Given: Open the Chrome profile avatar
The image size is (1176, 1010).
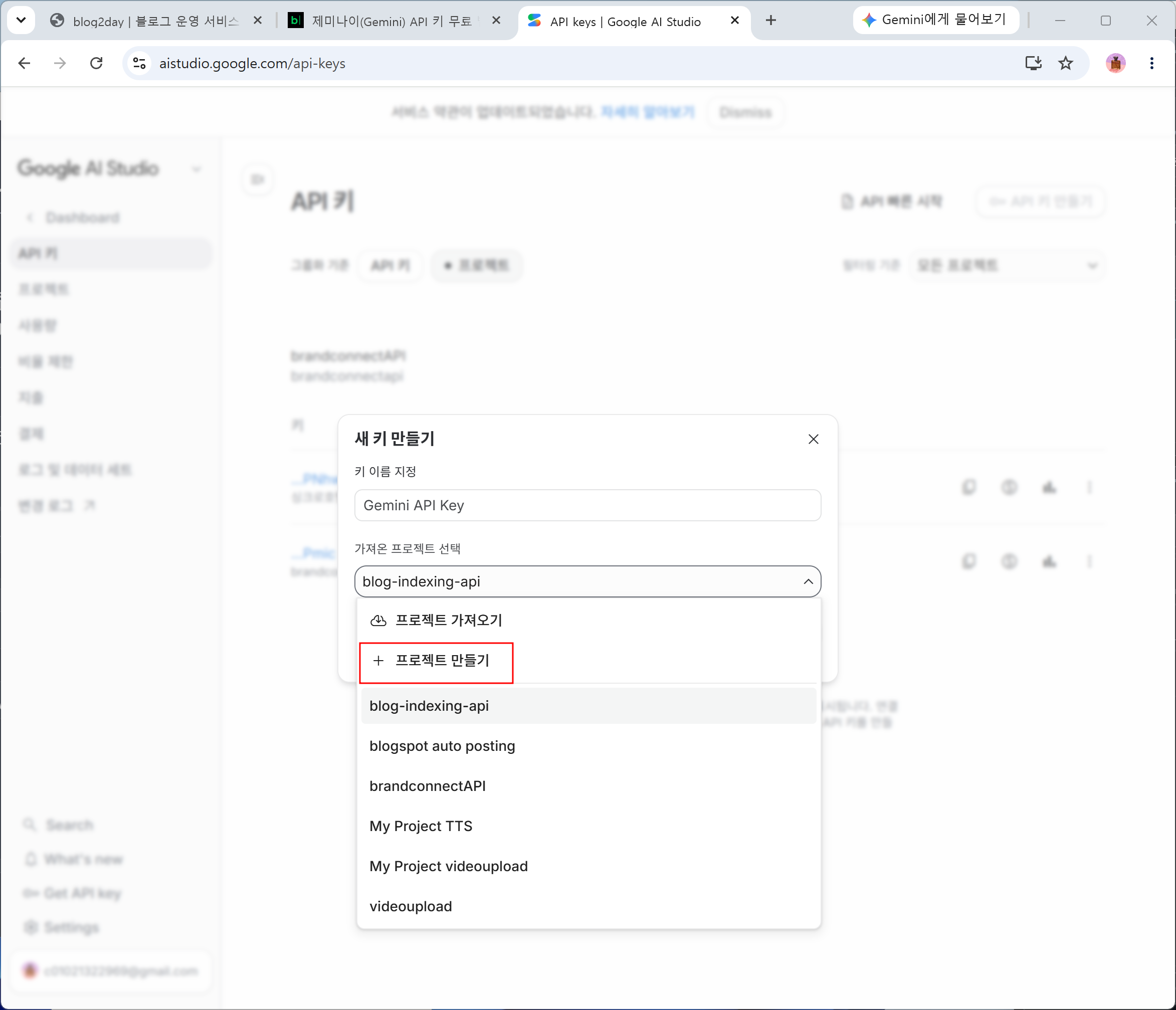Looking at the screenshot, I should point(1115,63).
